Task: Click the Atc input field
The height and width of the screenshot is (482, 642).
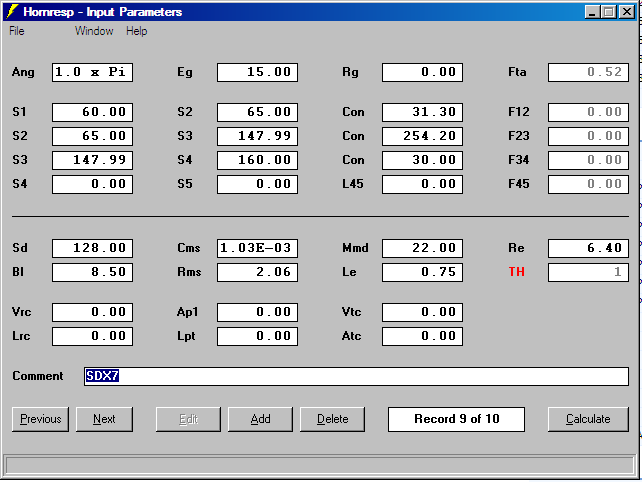Action: (423, 336)
